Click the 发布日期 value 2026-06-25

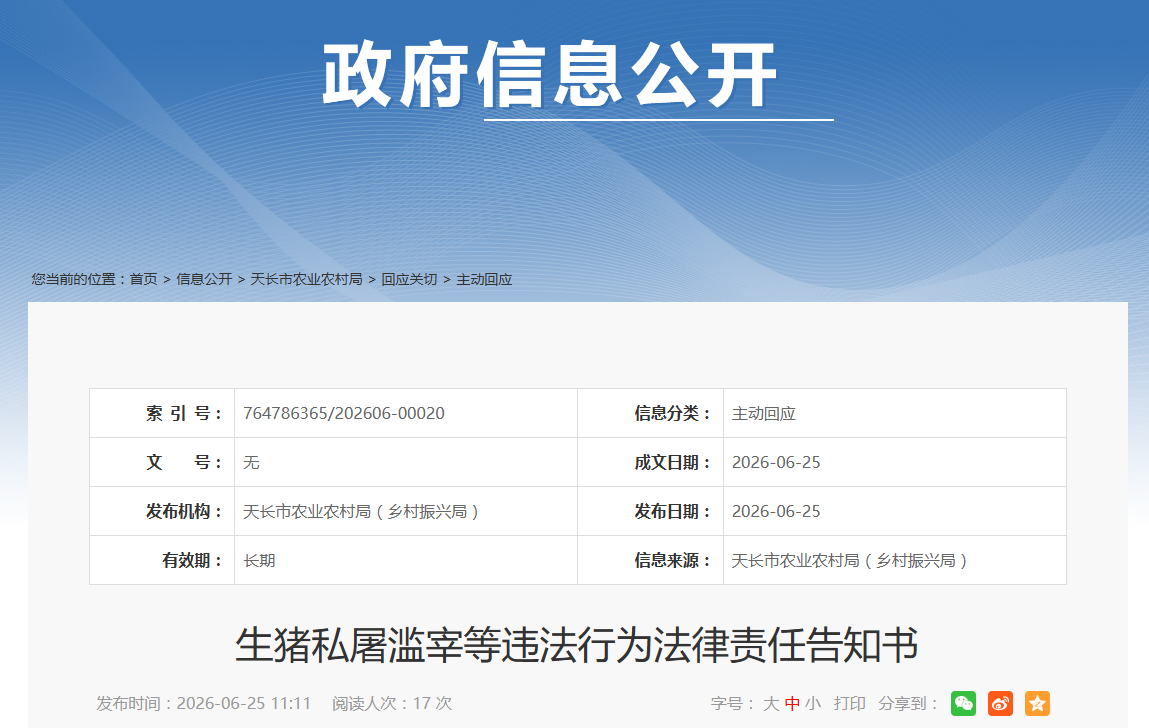pyautogui.click(x=776, y=512)
